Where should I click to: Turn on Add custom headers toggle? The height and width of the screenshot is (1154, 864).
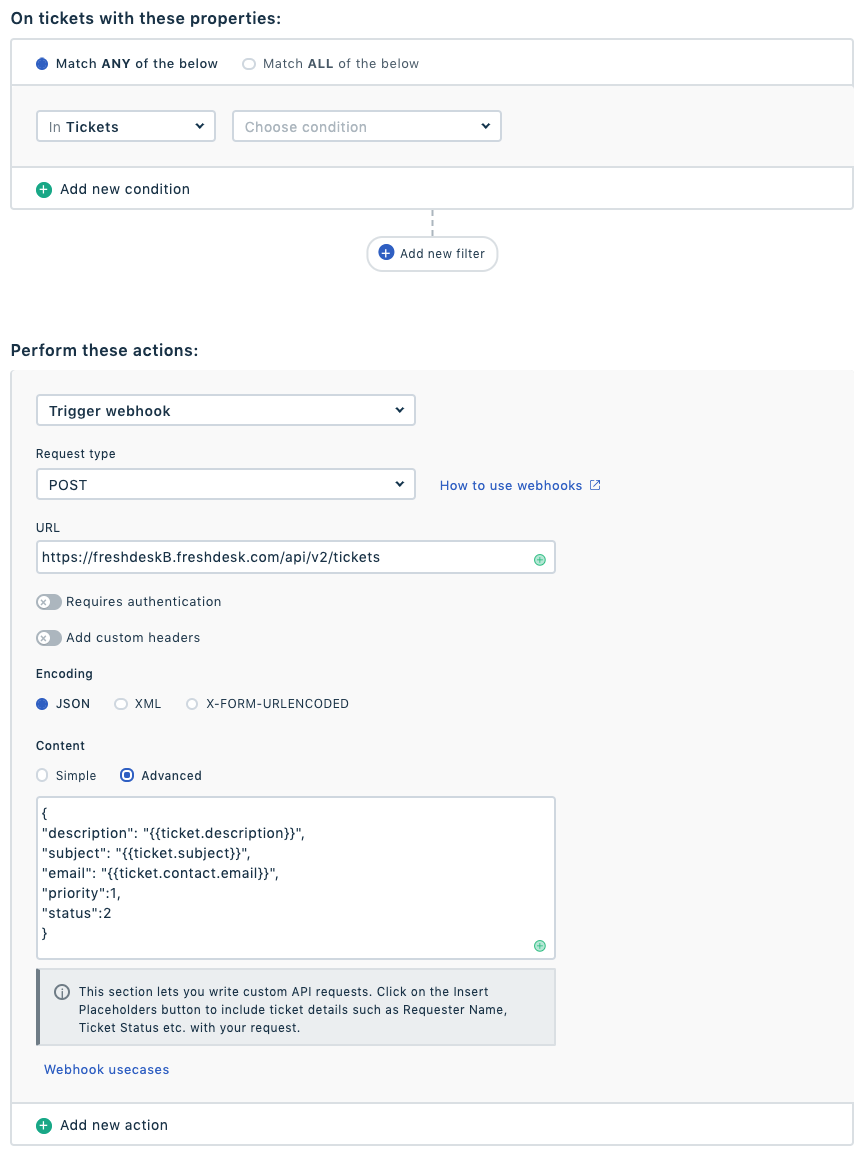[x=49, y=638]
